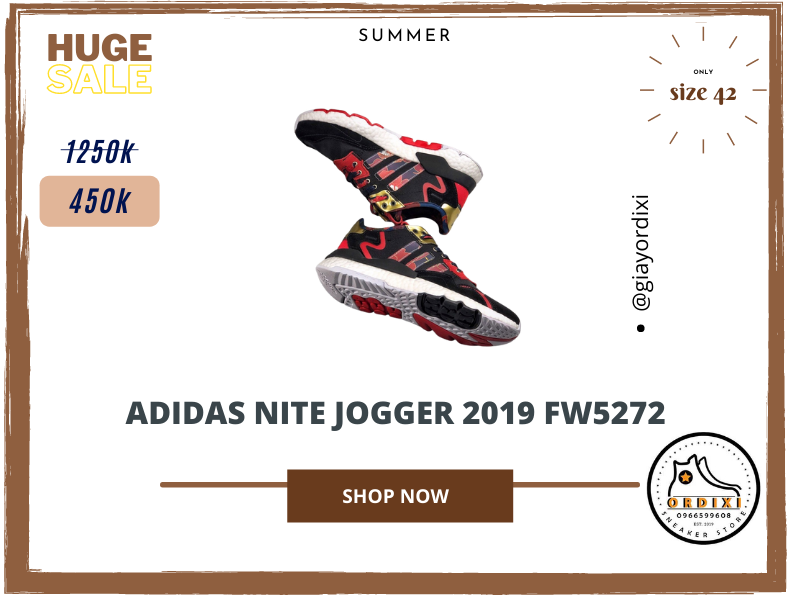The image size is (800, 600).
Task: Click the ONLY label above size 42
Action: coord(703,72)
